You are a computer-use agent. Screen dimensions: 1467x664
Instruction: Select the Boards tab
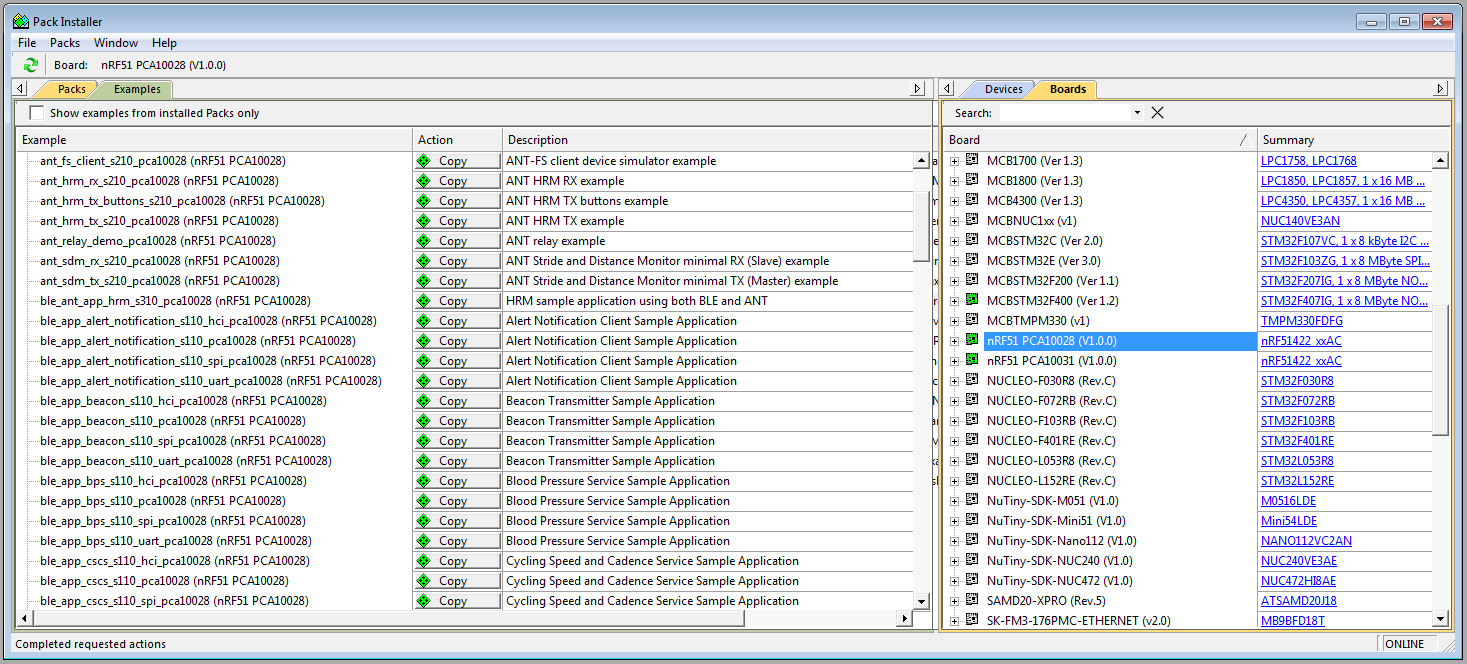click(1067, 89)
